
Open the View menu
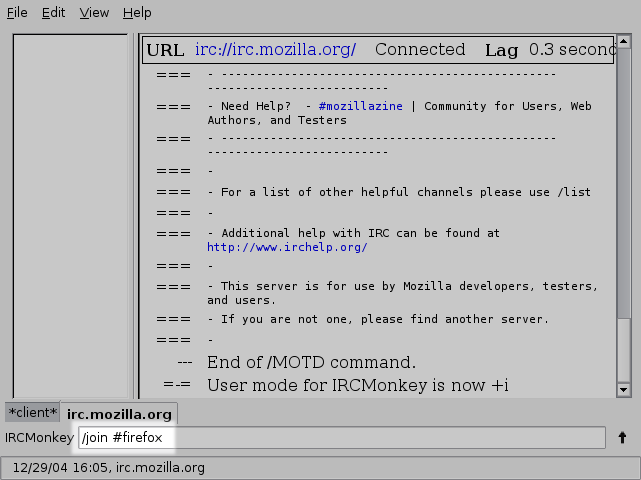pos(94,13)
